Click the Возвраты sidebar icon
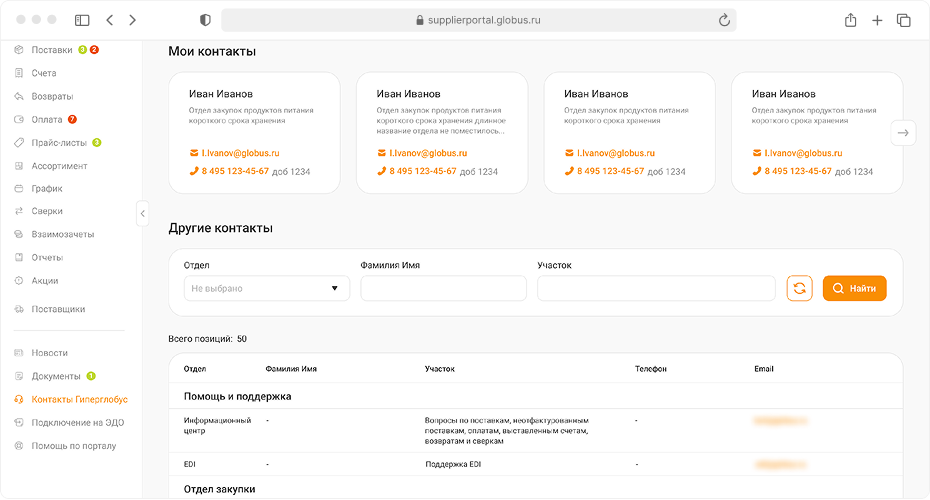 point(19,96)
